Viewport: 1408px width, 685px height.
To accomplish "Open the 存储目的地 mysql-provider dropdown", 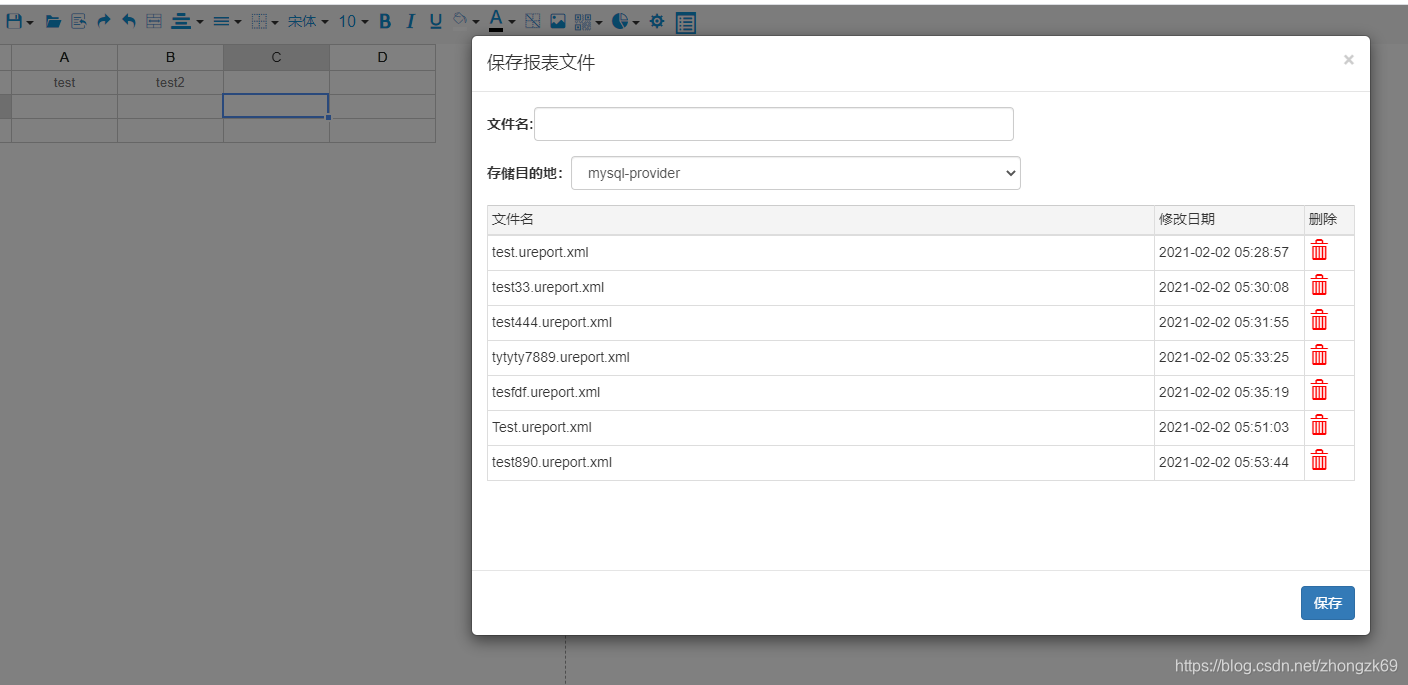I will click(x=796, y=173).
